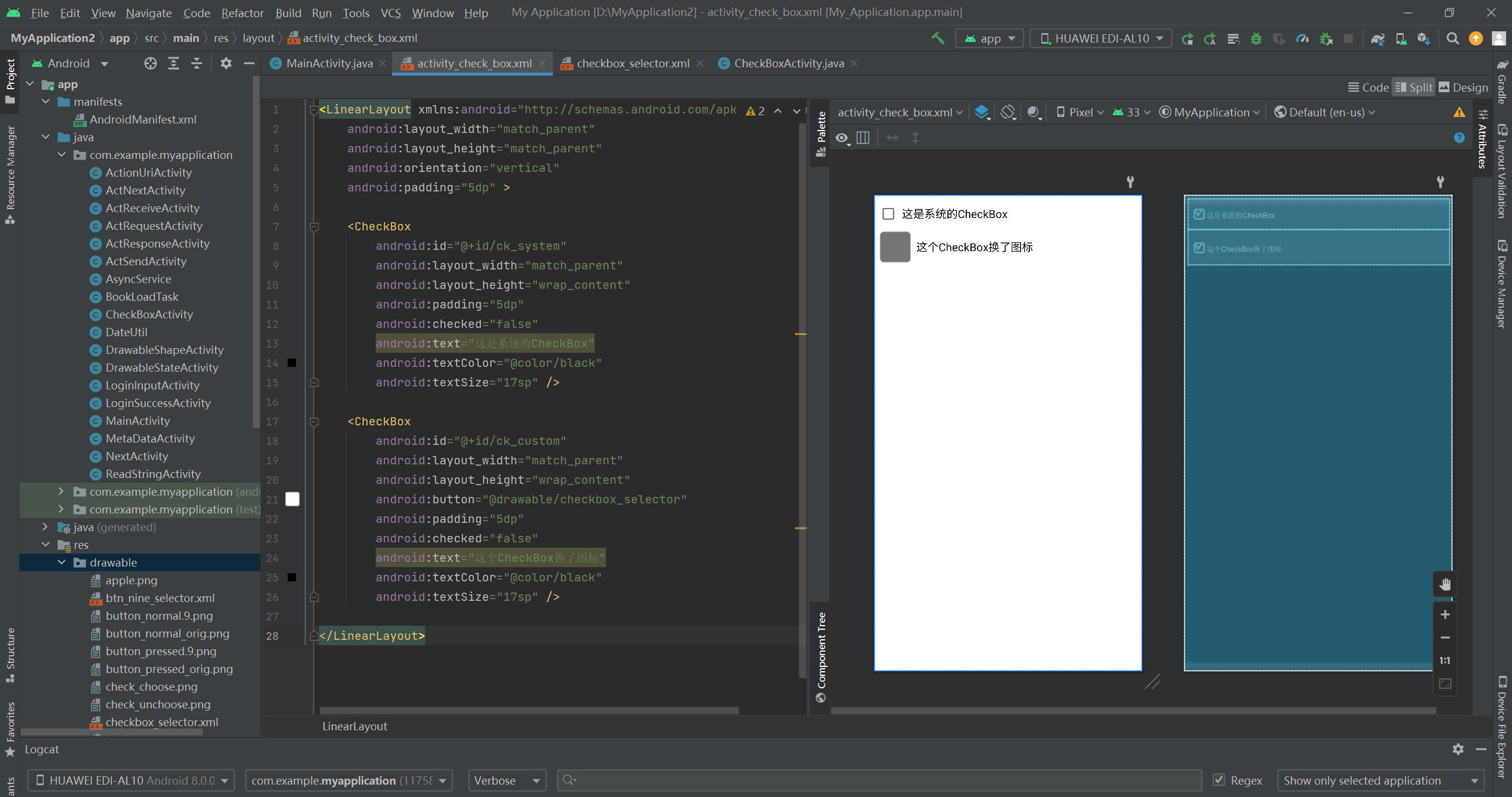Viewport: 1512px width, 797px height.
Task: Open design surface layers icon
Action: click(982, 112)
